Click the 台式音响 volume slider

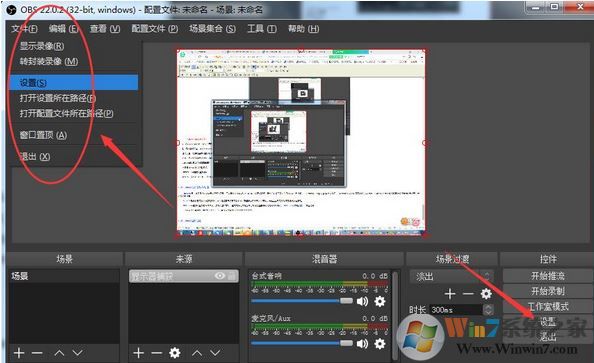pos(302,301)
